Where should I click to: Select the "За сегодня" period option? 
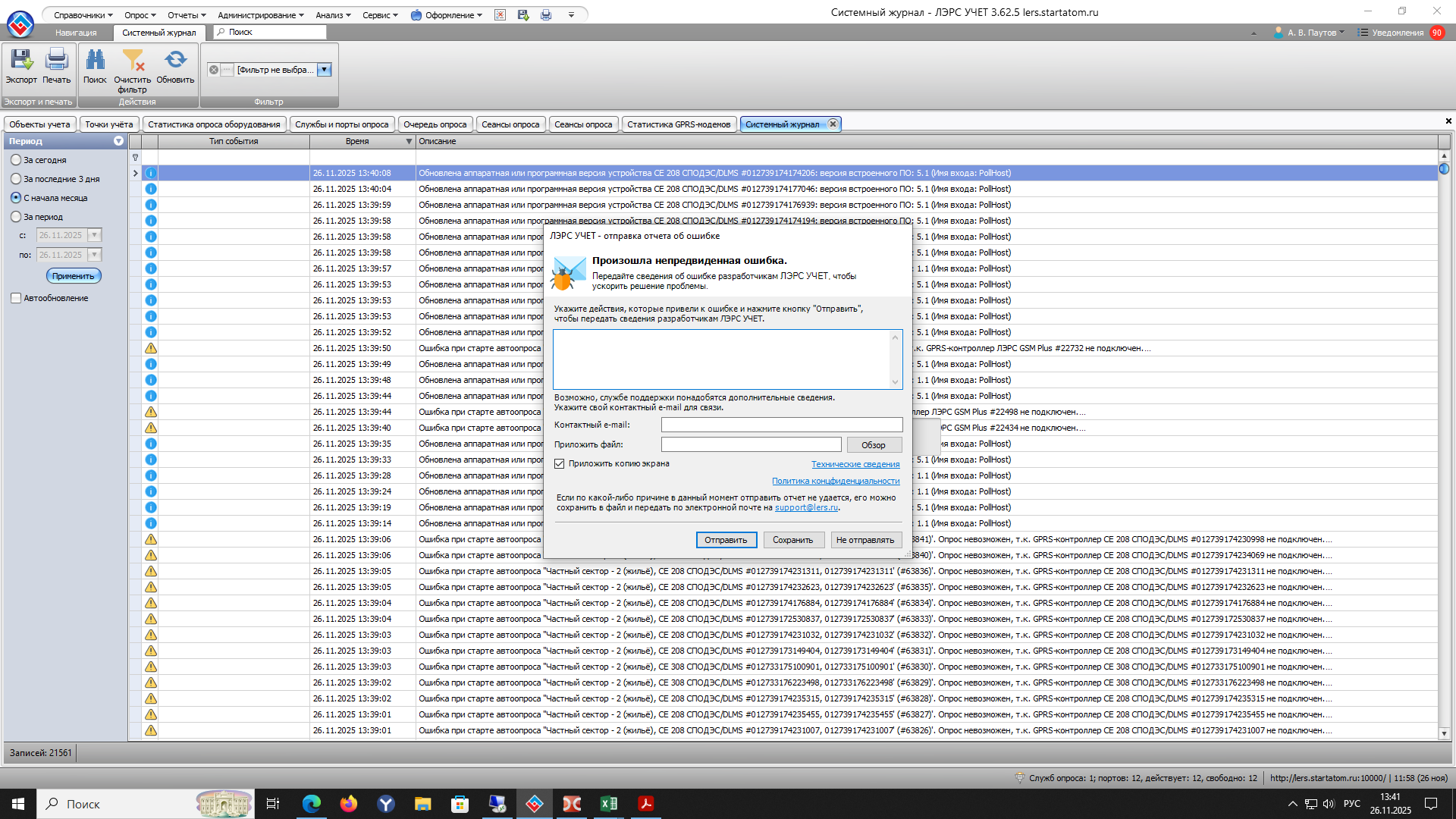coord(16,160)
